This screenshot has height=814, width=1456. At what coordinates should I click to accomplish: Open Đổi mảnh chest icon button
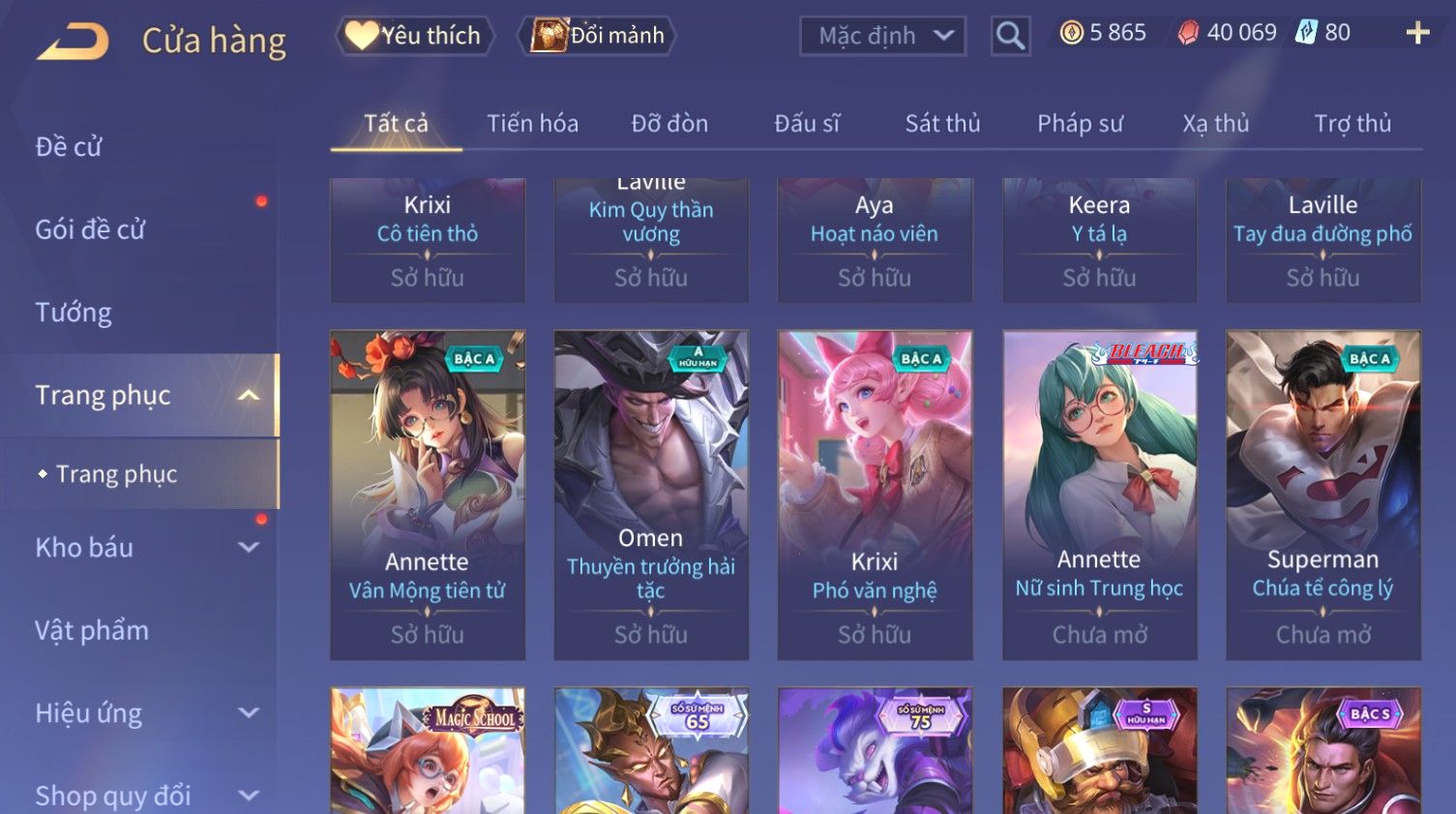click(596, 36)
